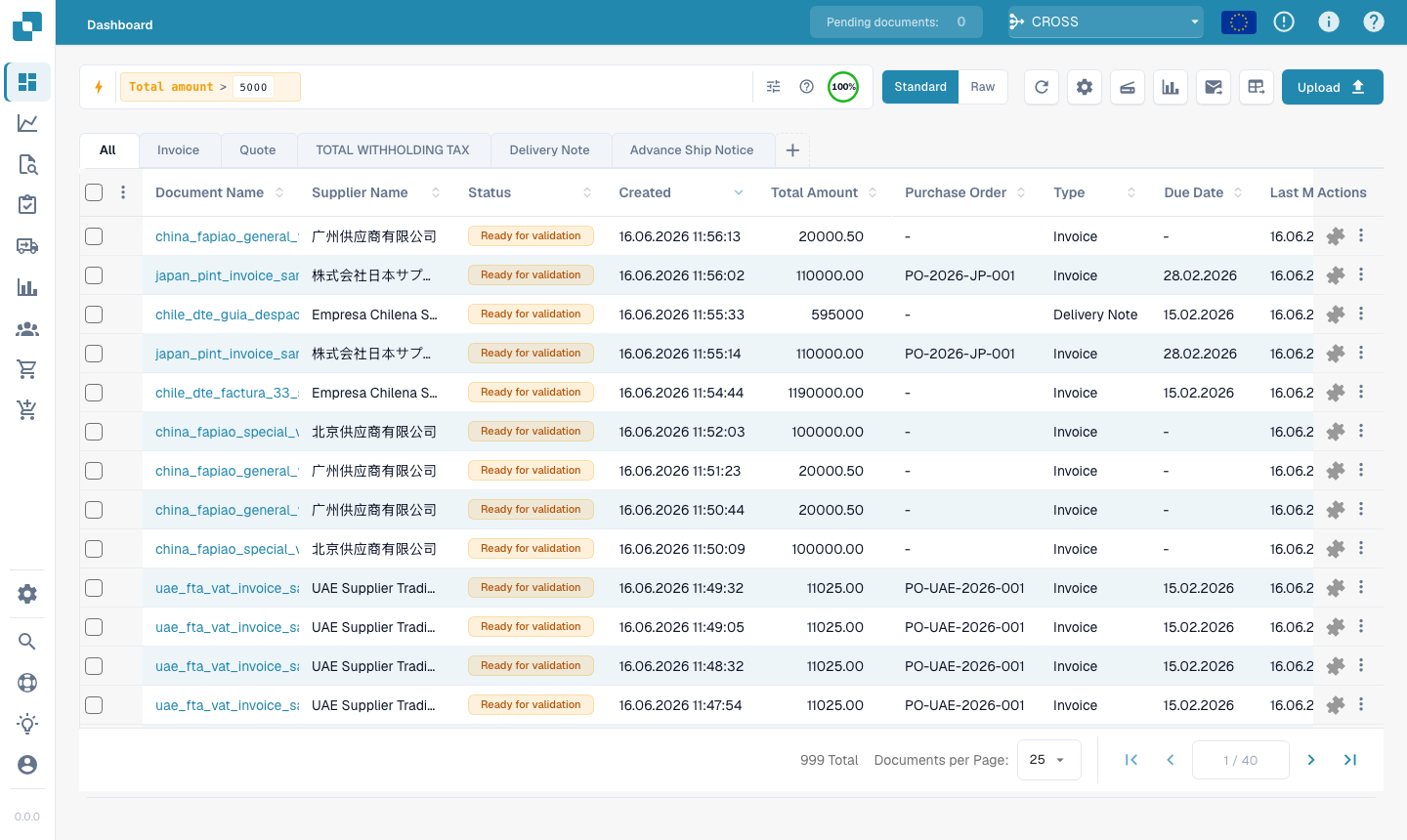Open the magnifier search sidebar icon

click(x=27, y=641)
